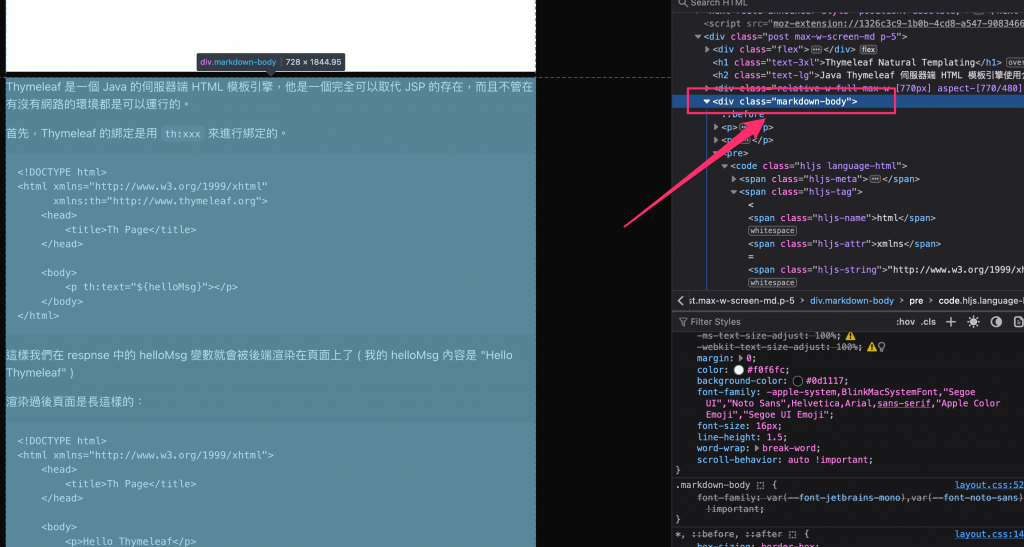Toggle dark color scheme simulation (half-moon icon)
The width and height of the screenshot is (1024, 547).
point(996,322)
